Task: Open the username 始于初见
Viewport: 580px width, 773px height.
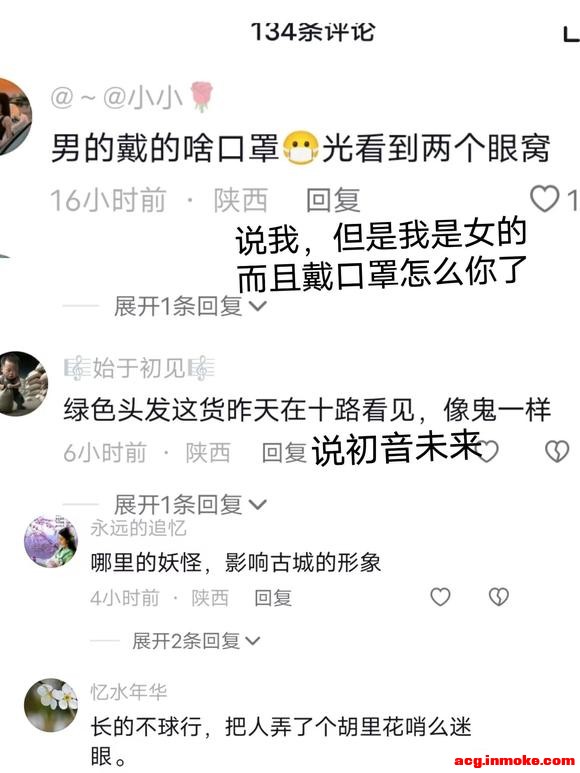Action: (139, 368)
